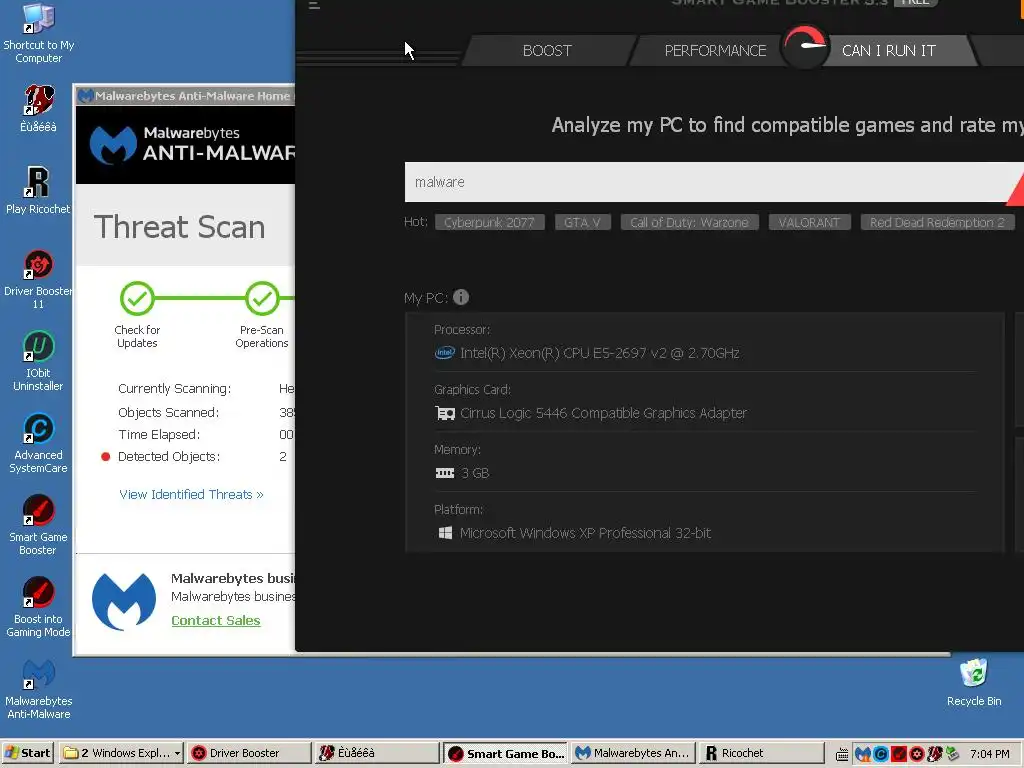The image size is (1024, 768).
Task: Click Microsoft Windows XP Professional 32-bit text
Action: click(585, 533)
